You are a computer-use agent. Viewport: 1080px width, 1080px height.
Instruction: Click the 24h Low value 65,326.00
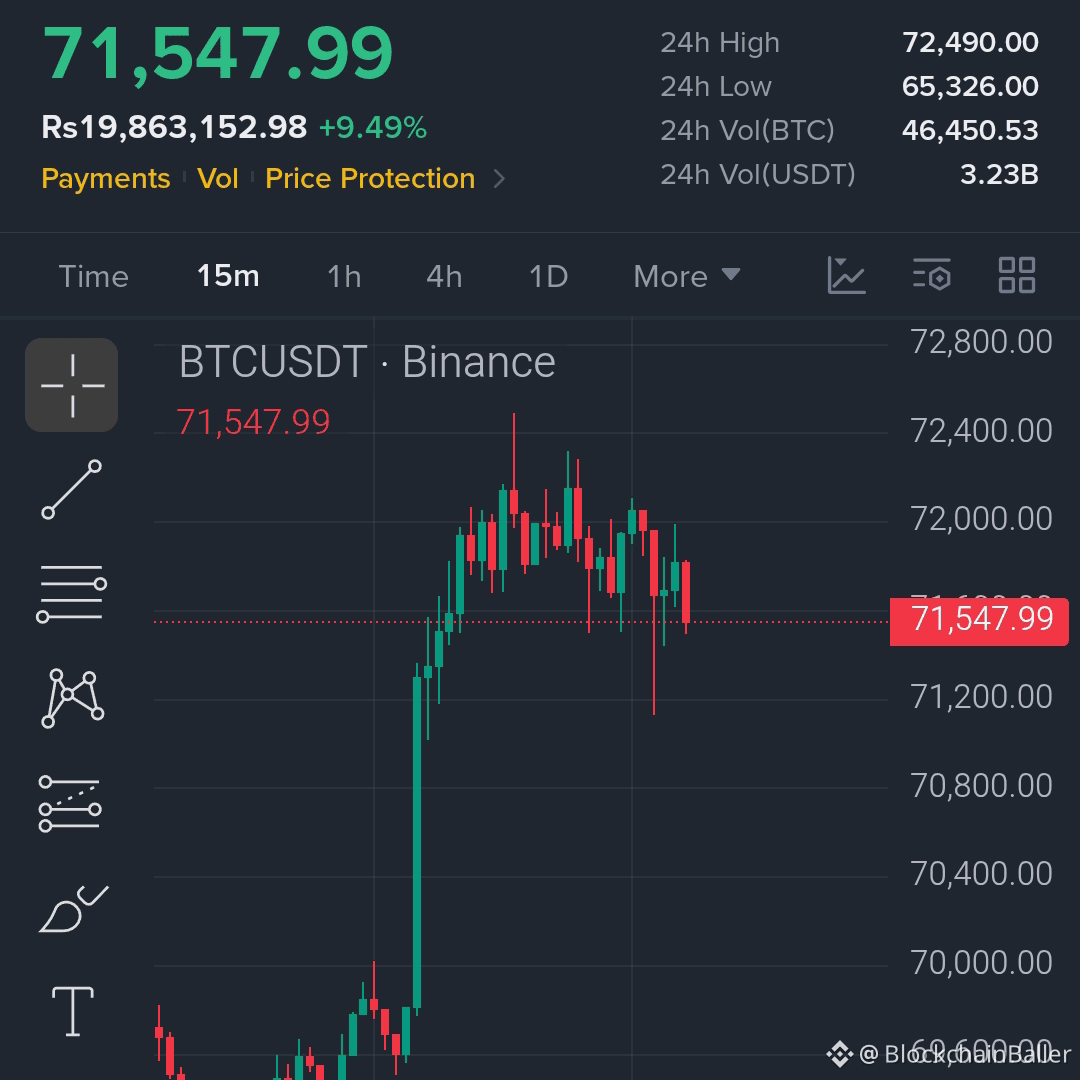pyautogui.click(x=970, y=87)
